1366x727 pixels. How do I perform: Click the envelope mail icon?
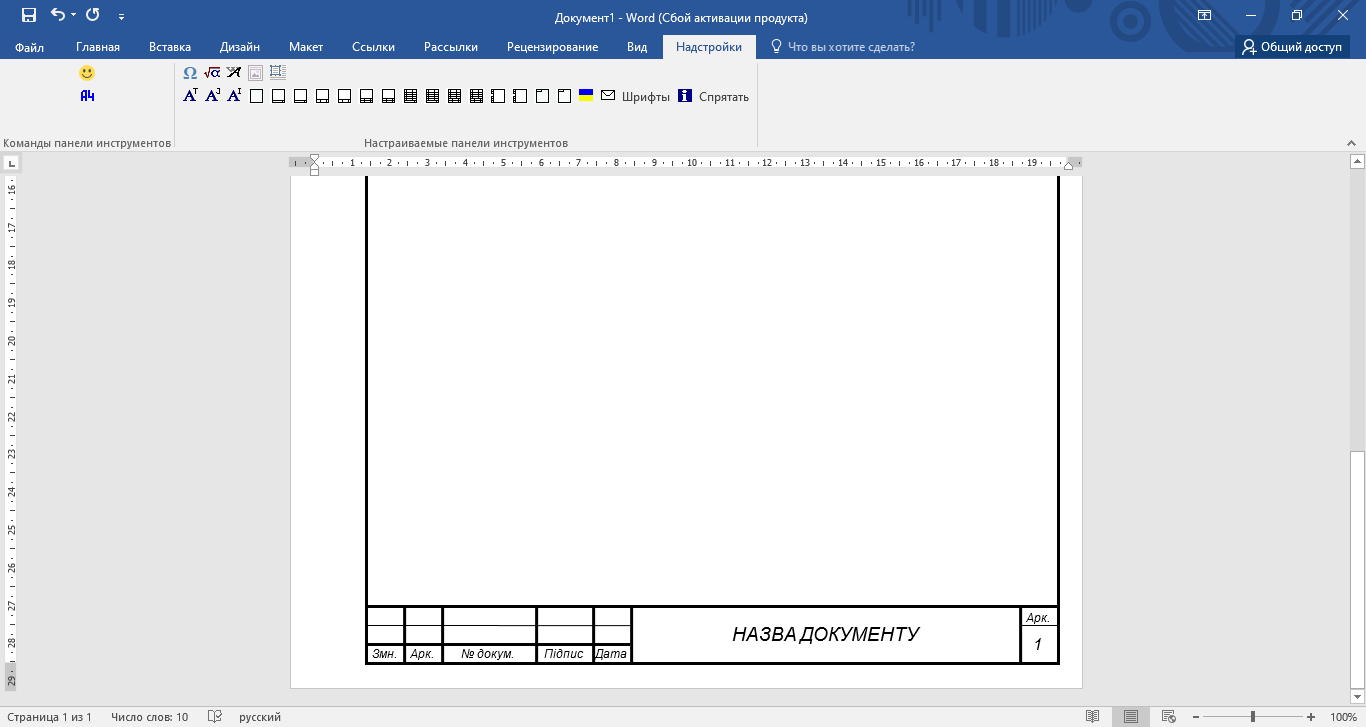pos(608,96)
